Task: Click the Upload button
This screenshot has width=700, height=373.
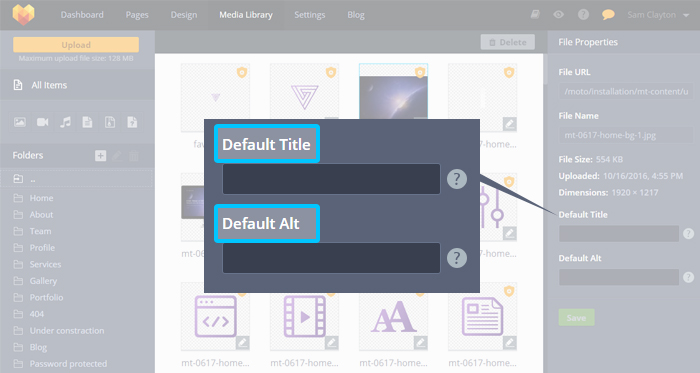Action: (76, 45)
